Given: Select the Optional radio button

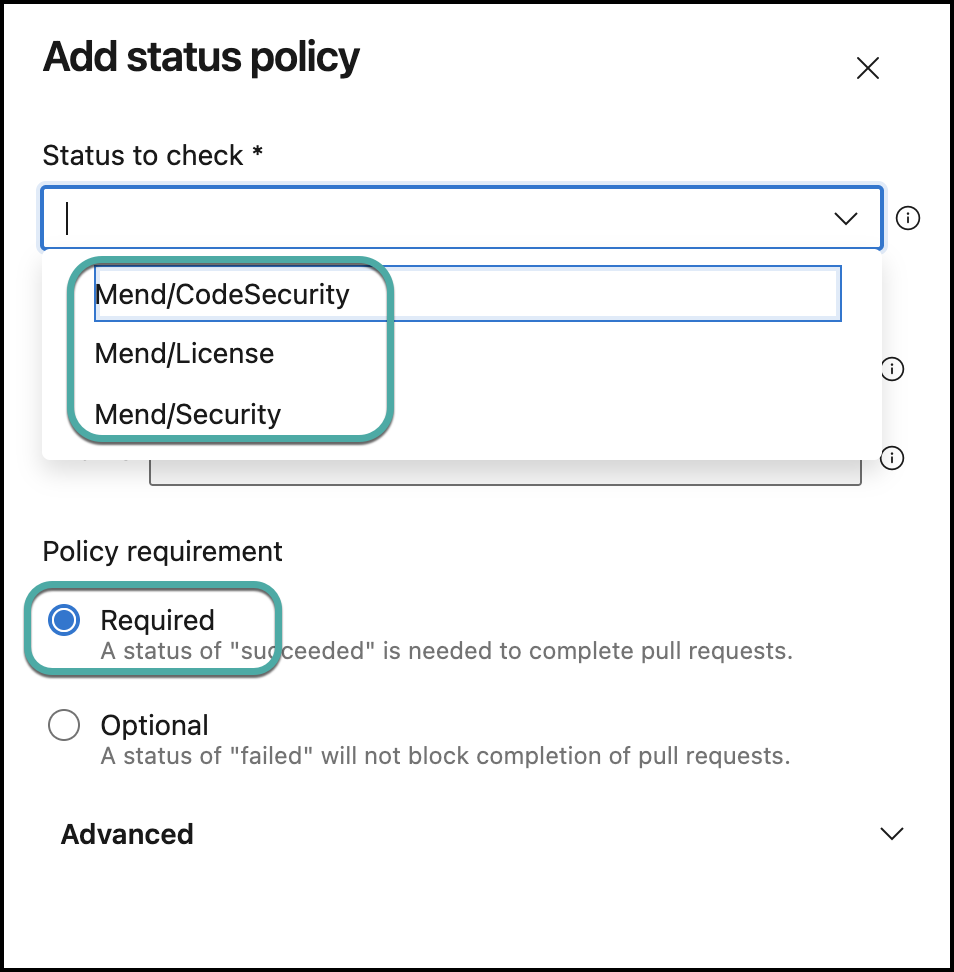Looking at the screenshot, I should (x=64, y=726).
